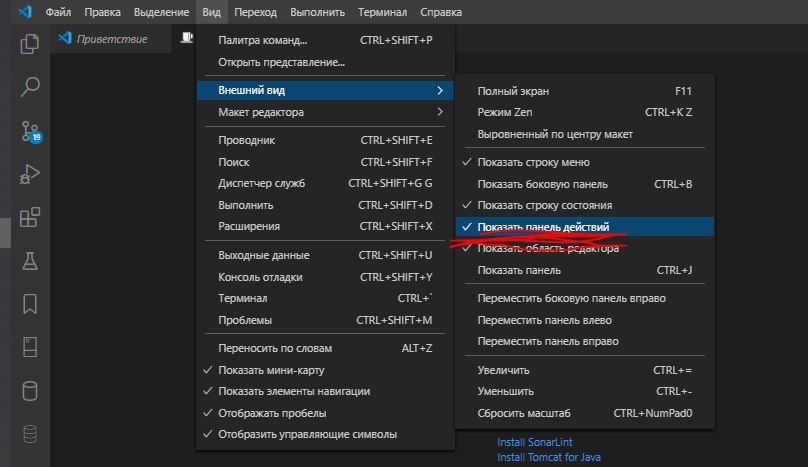Image resolution: width=808 pixels, height=467 pixels.
Task: Open the Search magnifier in activity bar
Action: pos(30,87)
